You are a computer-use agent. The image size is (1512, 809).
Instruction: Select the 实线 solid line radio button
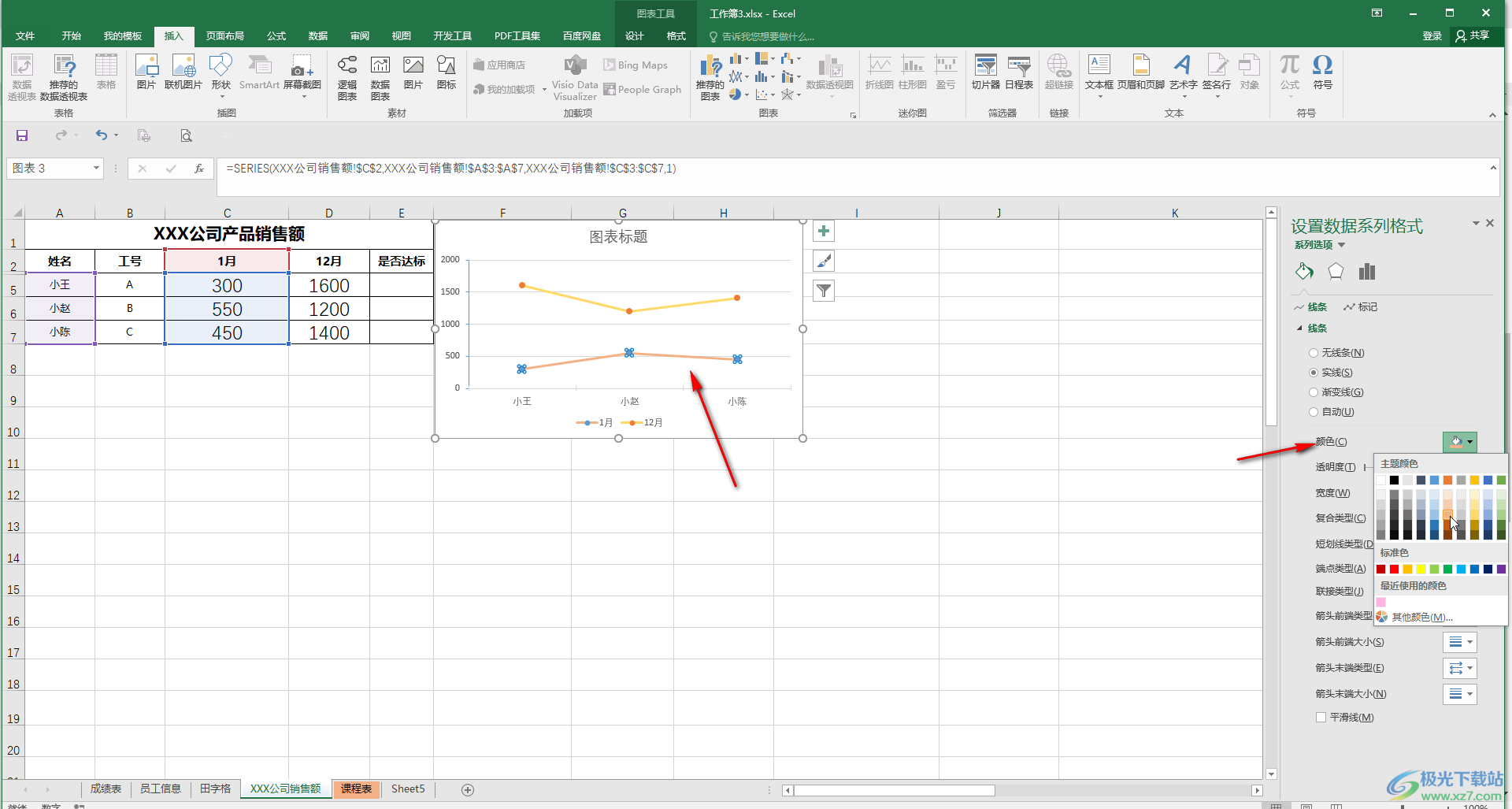[1314, 373]
